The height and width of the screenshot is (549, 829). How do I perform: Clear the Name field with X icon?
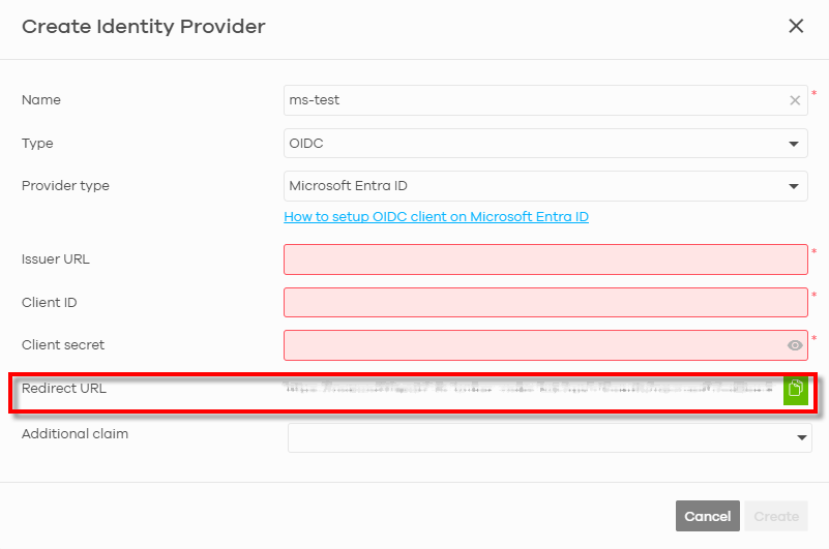click(794, 100)
